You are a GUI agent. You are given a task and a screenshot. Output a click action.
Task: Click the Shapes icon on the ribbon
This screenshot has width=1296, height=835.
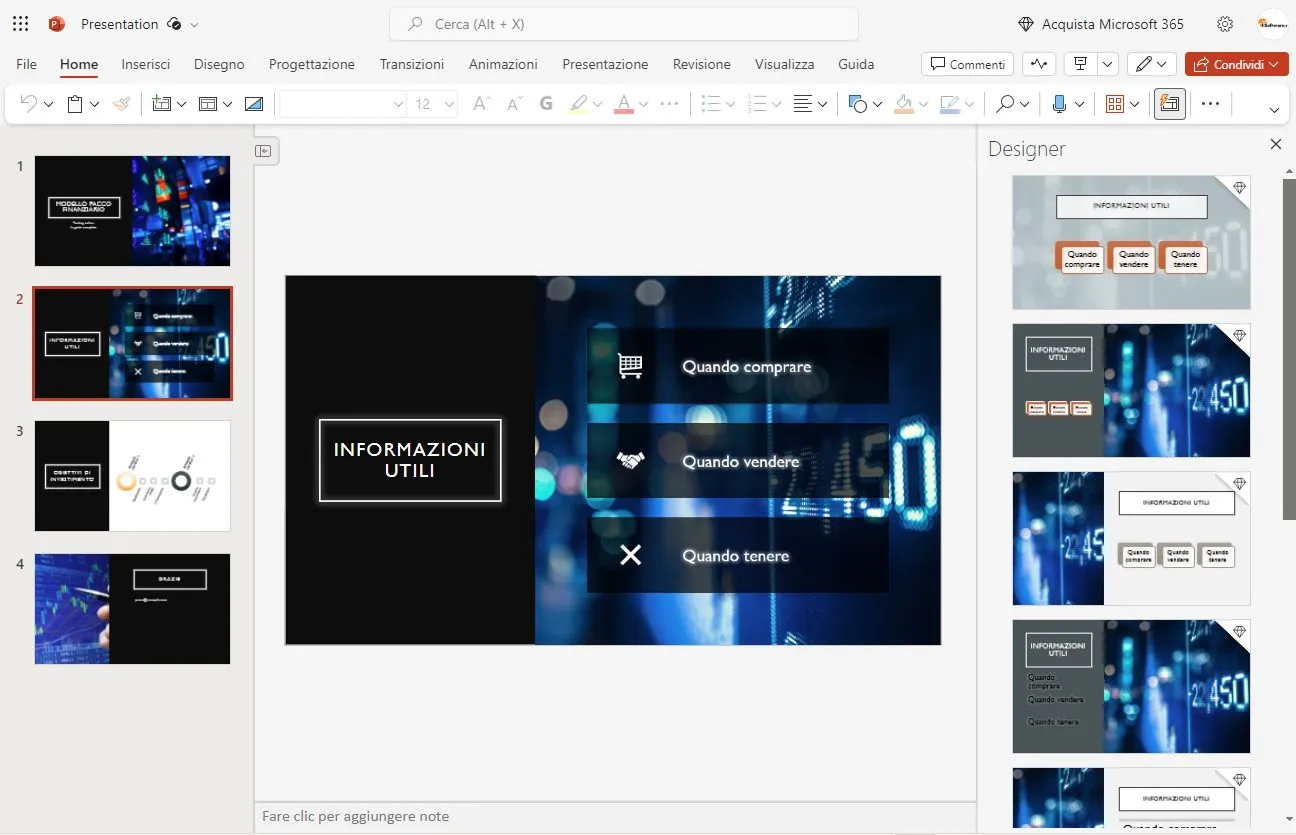point(858,103)
